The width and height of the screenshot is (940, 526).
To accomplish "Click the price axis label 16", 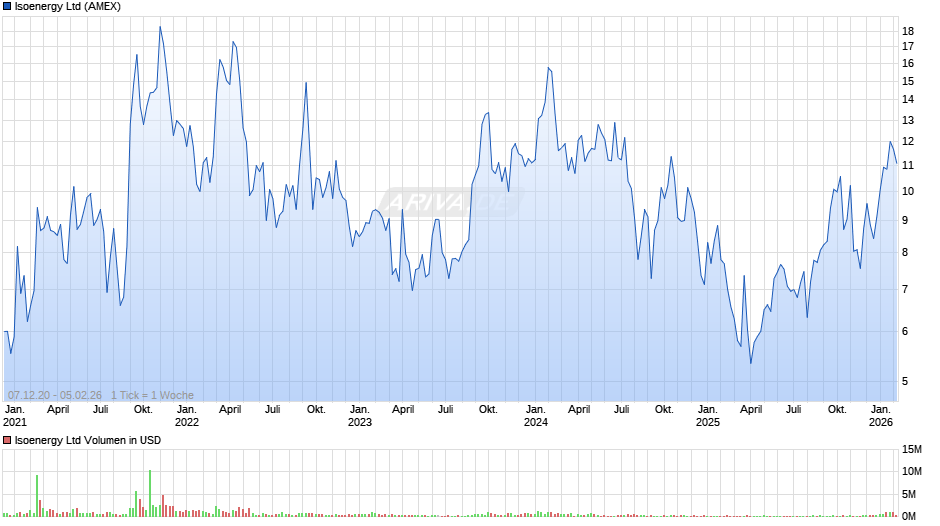I will tap(908, 64).
